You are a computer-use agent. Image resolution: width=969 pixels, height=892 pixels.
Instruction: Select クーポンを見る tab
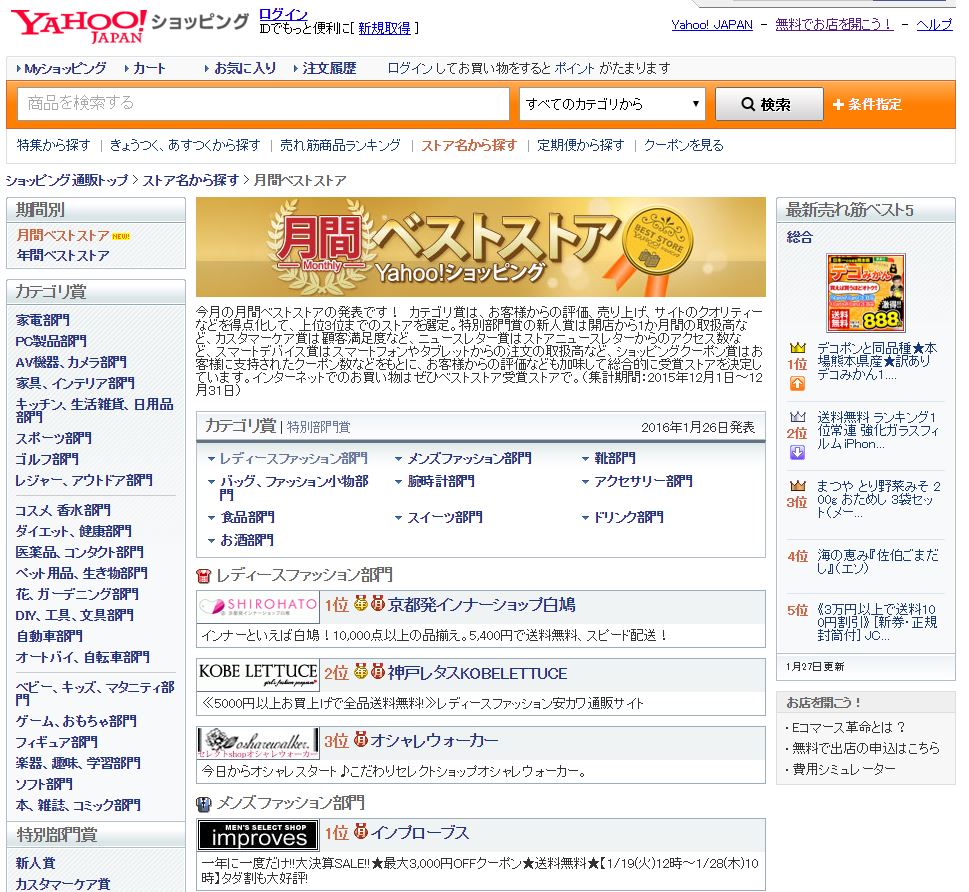[684, 145]
